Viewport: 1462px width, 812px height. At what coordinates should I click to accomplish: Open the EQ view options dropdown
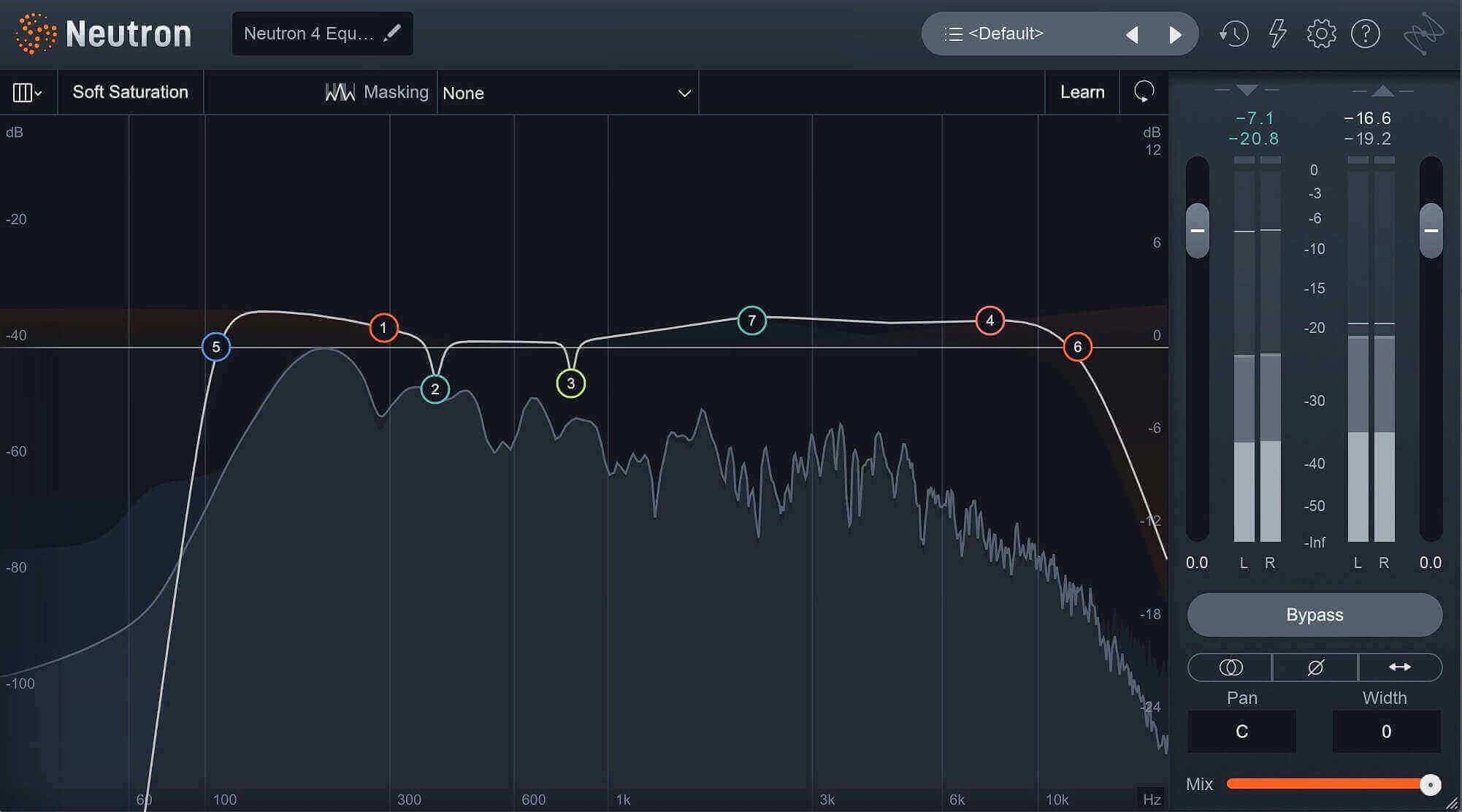(x=28, y=93)
